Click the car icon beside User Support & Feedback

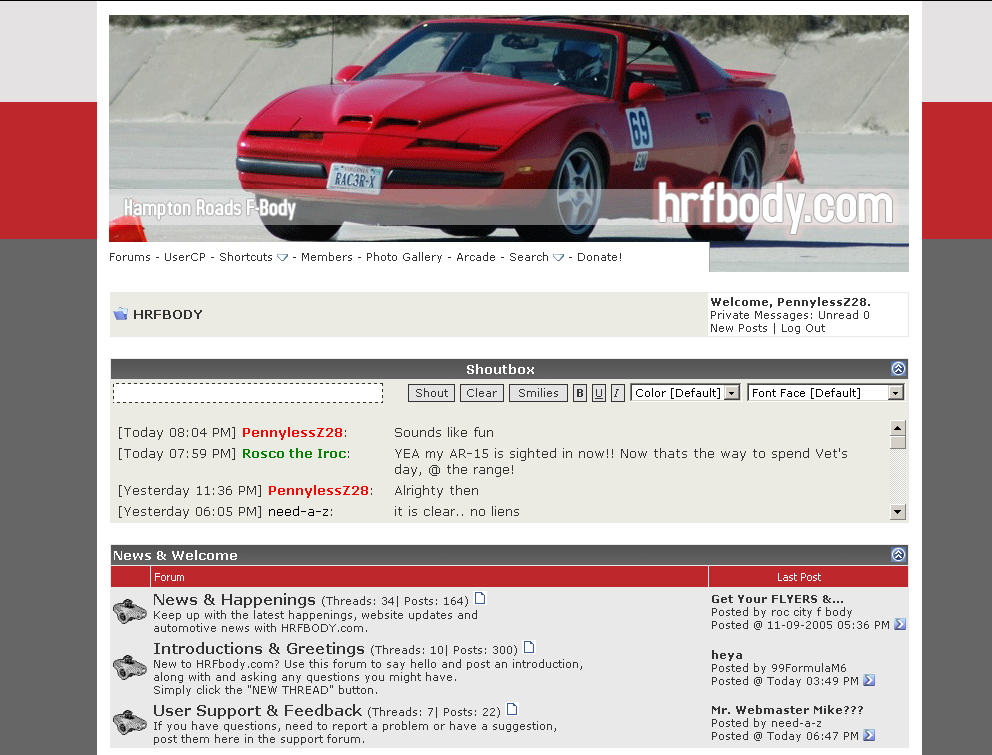click(130, 722)
